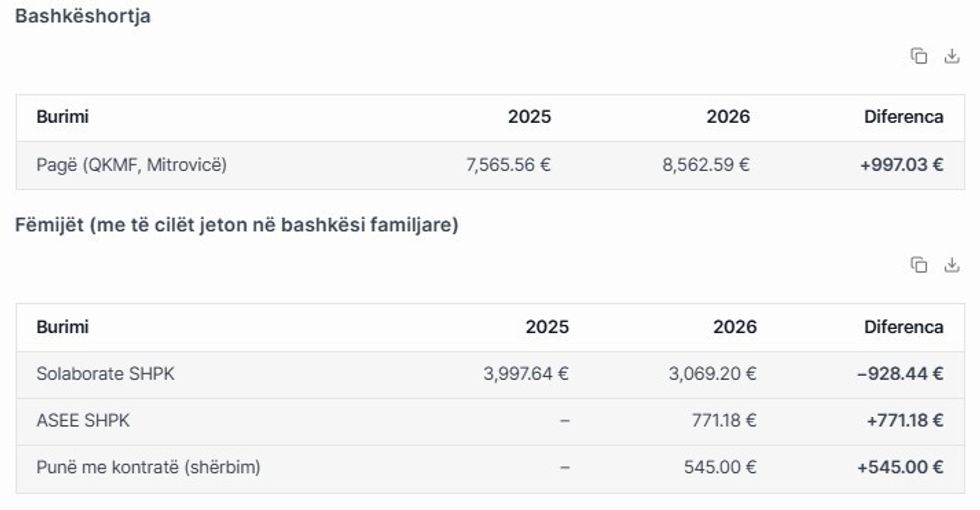Viewport: 980px width, 510px height.
Task: Click the 7,565.56 € value
Action: (508, 165)
